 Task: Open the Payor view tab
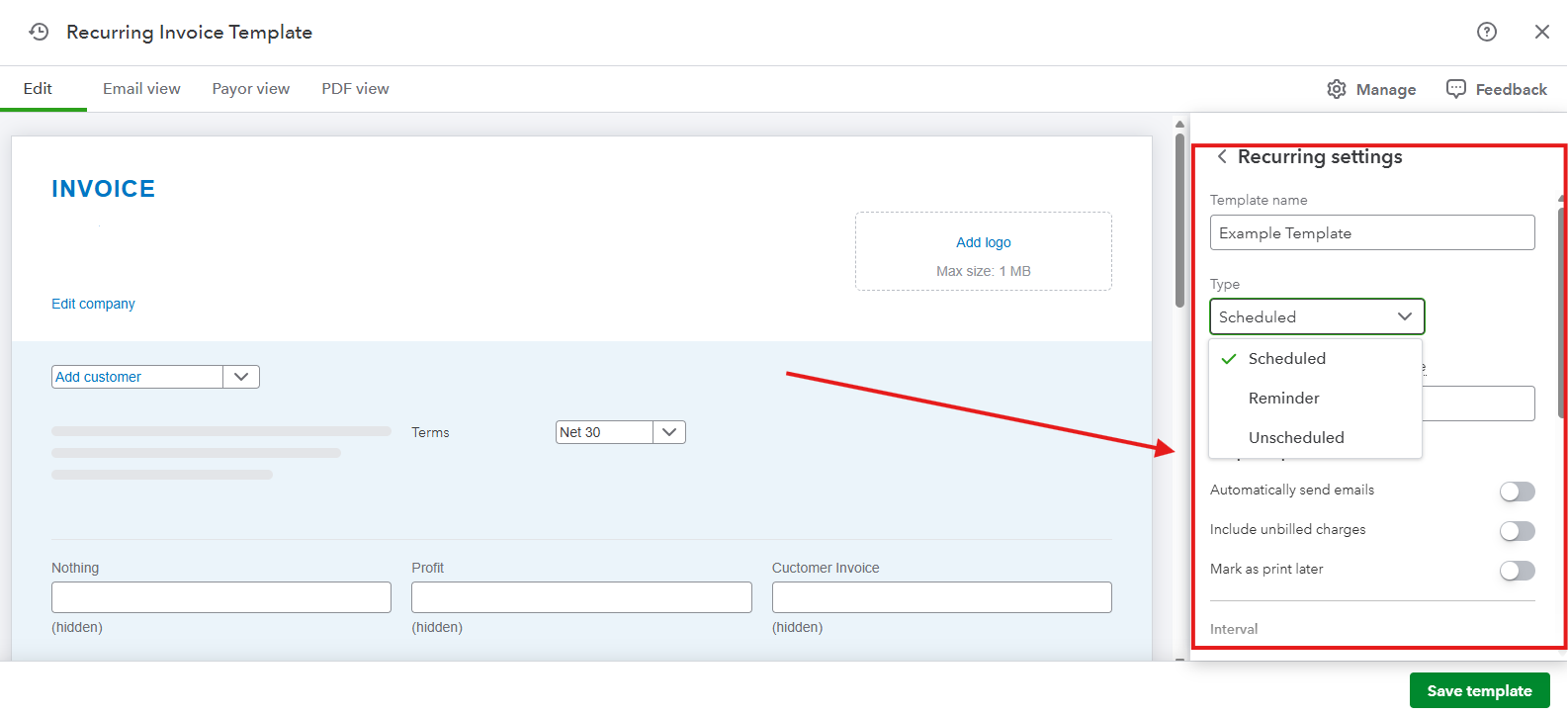coord(250,89)
